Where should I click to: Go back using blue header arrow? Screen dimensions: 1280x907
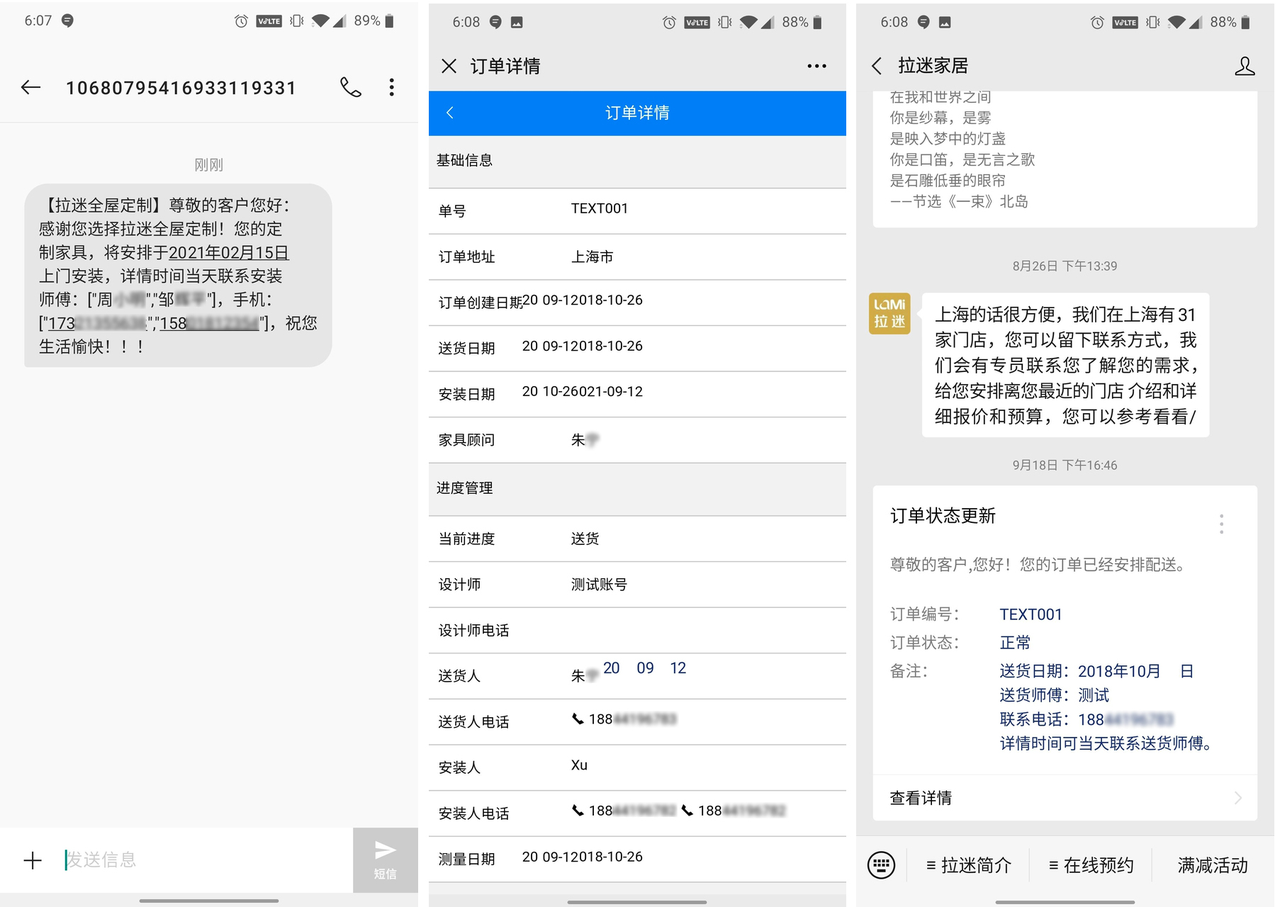click(450, 113)
